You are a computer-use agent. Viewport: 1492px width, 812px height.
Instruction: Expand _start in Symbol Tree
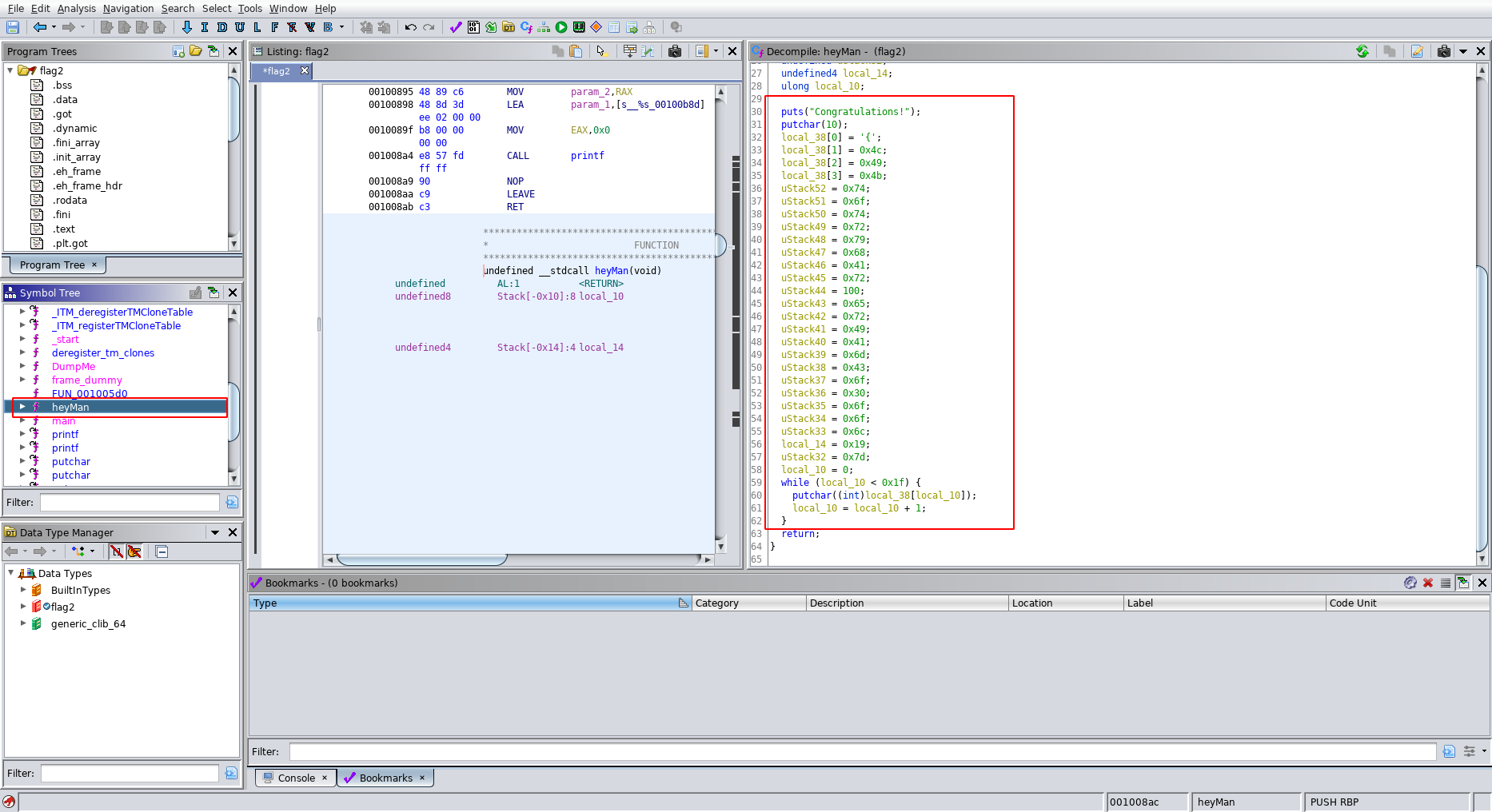pos(22,339)
